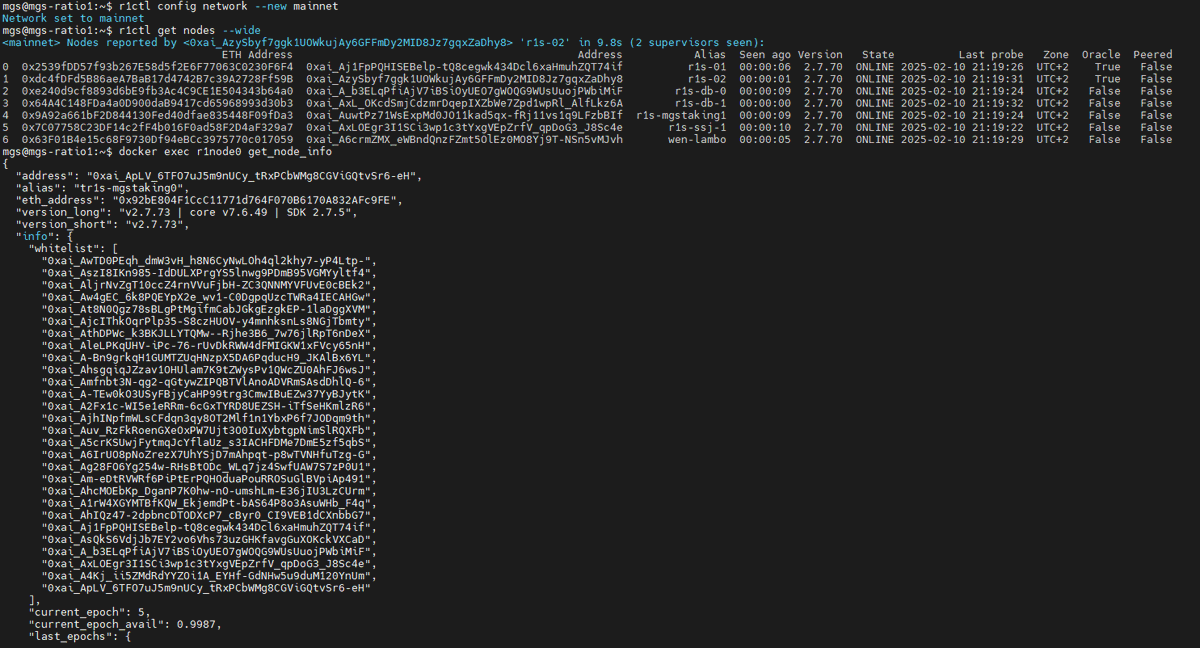Click whitelist entry 0xai_AjcIThkOqrPlp35...
Image resolution: width=1200 pixels, height=648 pixels.
click(x=206, y=320)
